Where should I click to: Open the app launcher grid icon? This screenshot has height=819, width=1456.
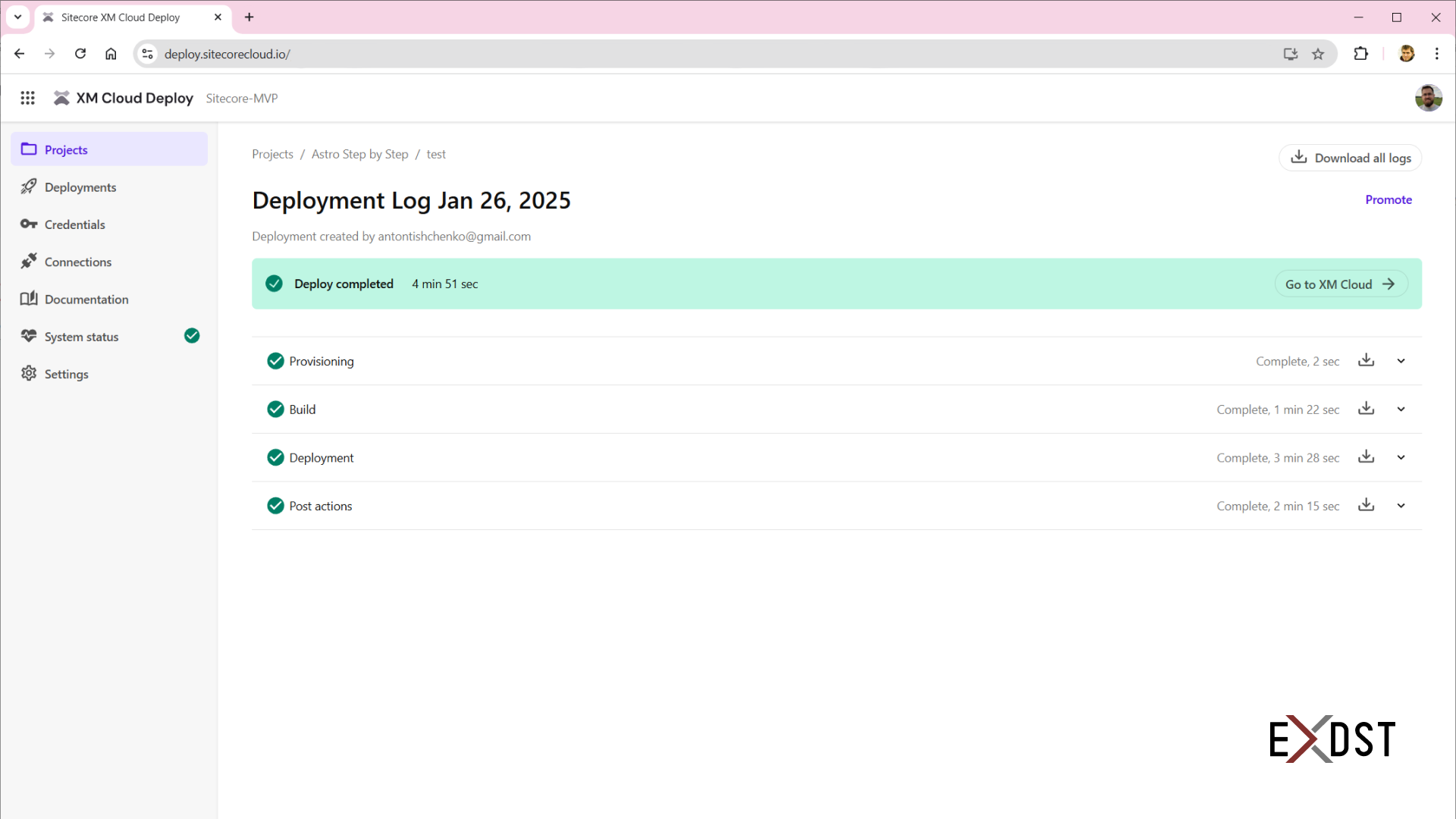27,98
